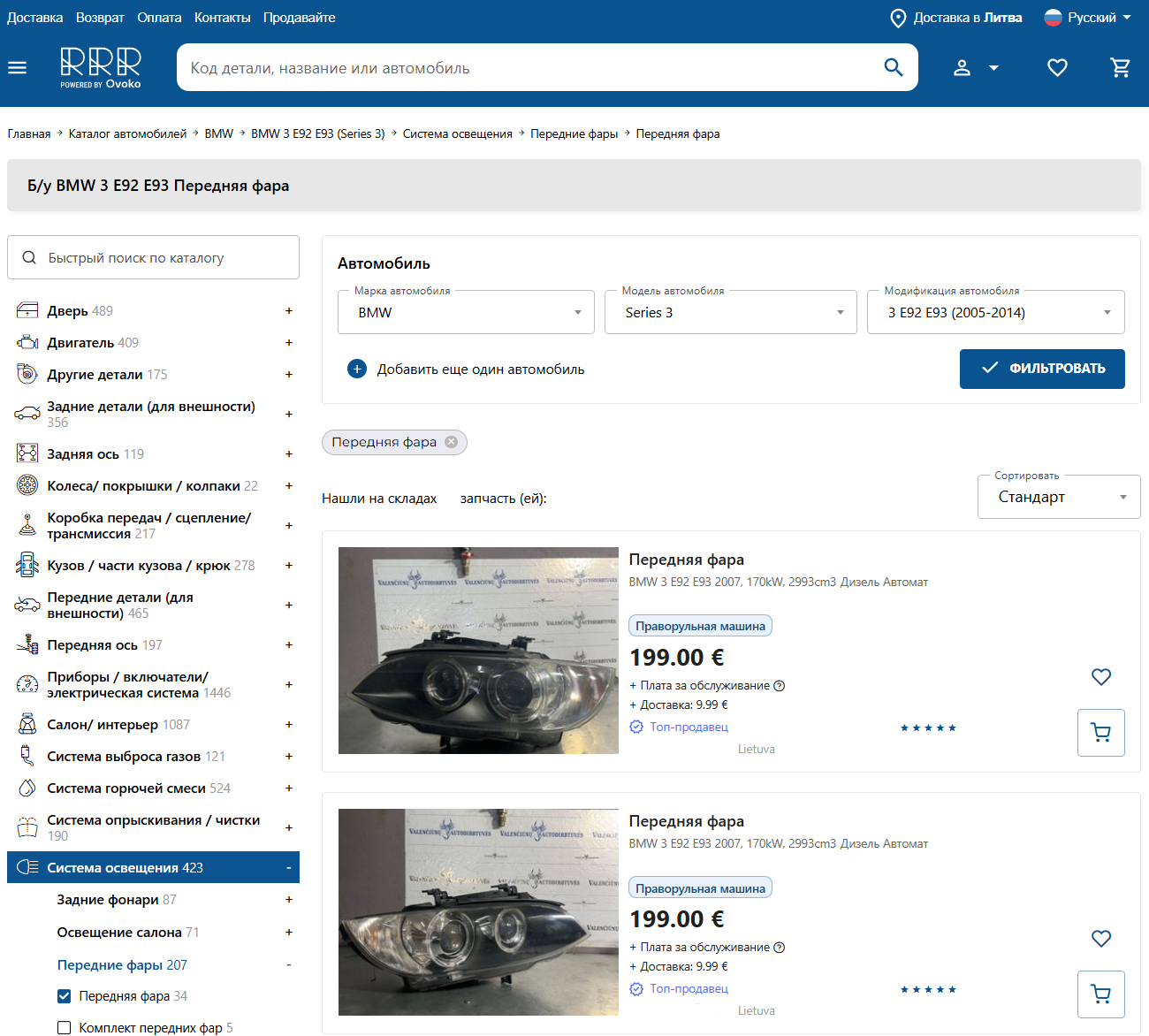The image size is (1149, 1036).
Task: Click the body parts category icon
Action: tap(27, 566)
